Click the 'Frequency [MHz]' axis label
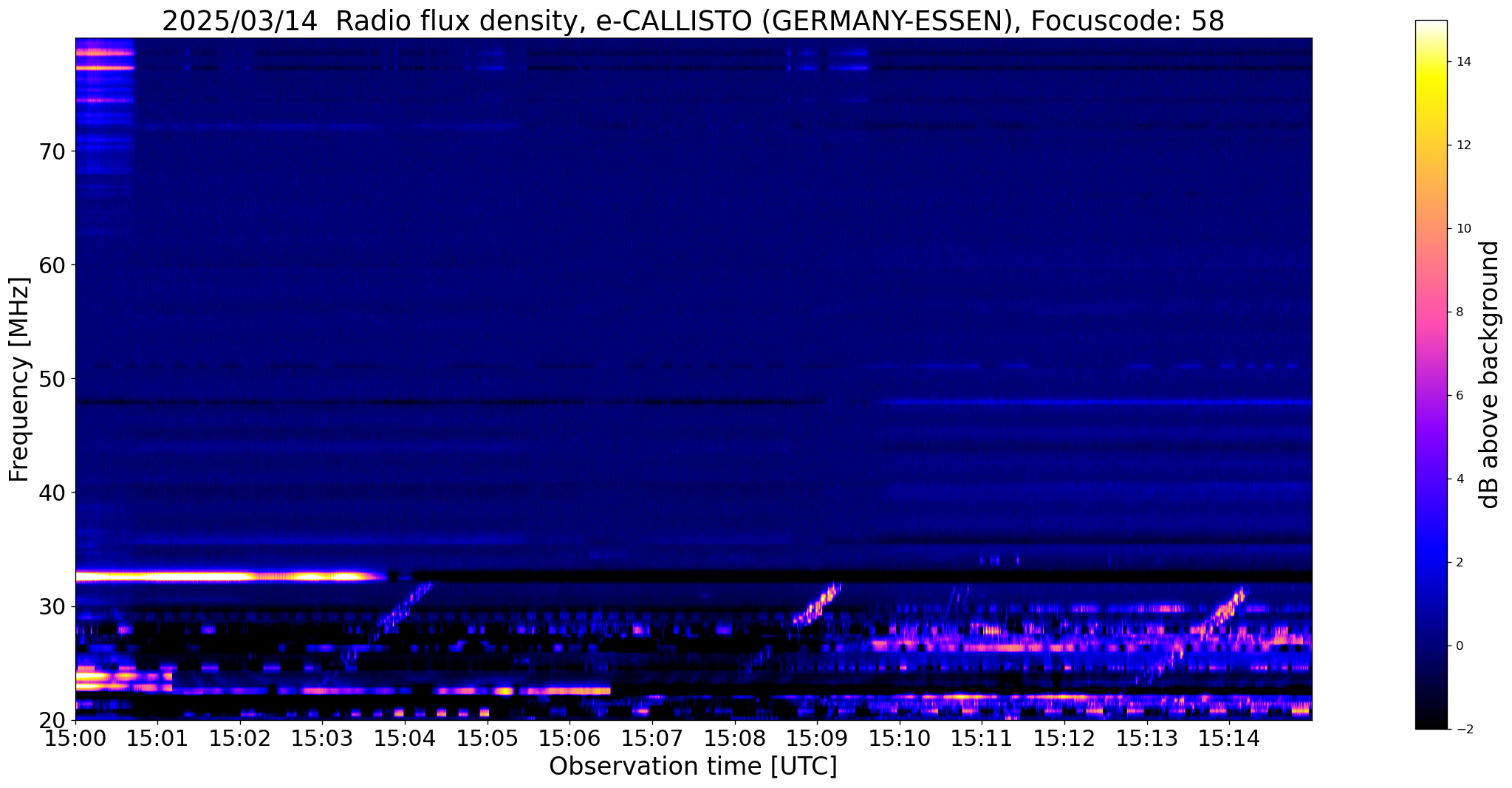 19,379
